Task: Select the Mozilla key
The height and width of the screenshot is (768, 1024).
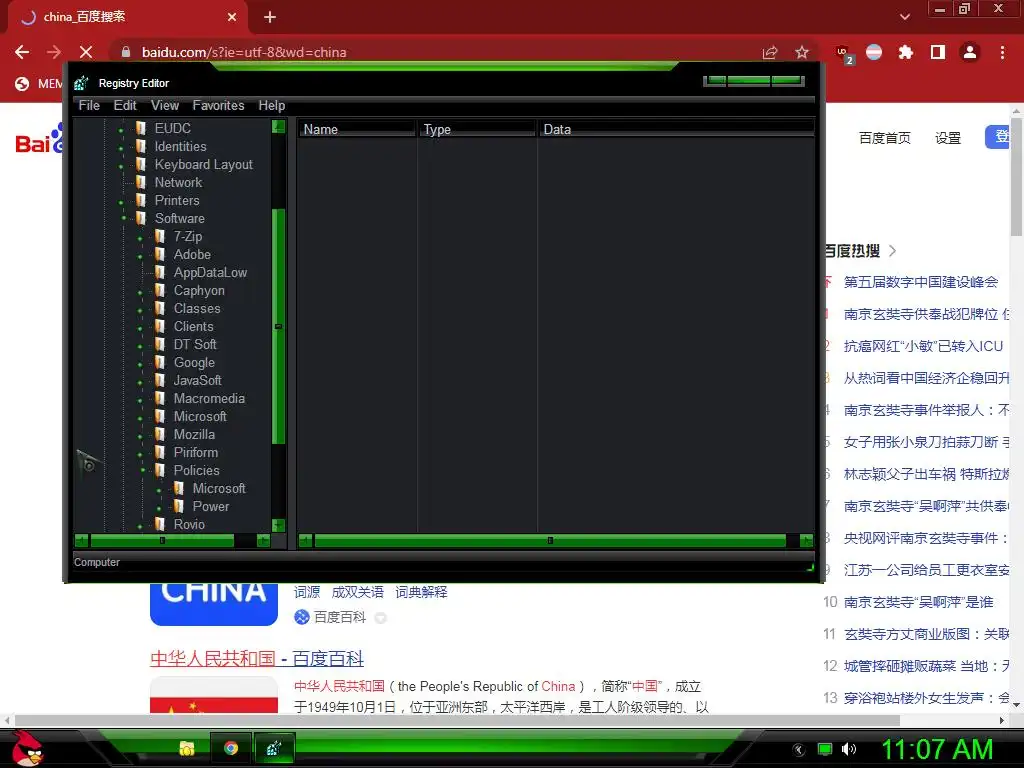Action: click(x=194, y=434)
